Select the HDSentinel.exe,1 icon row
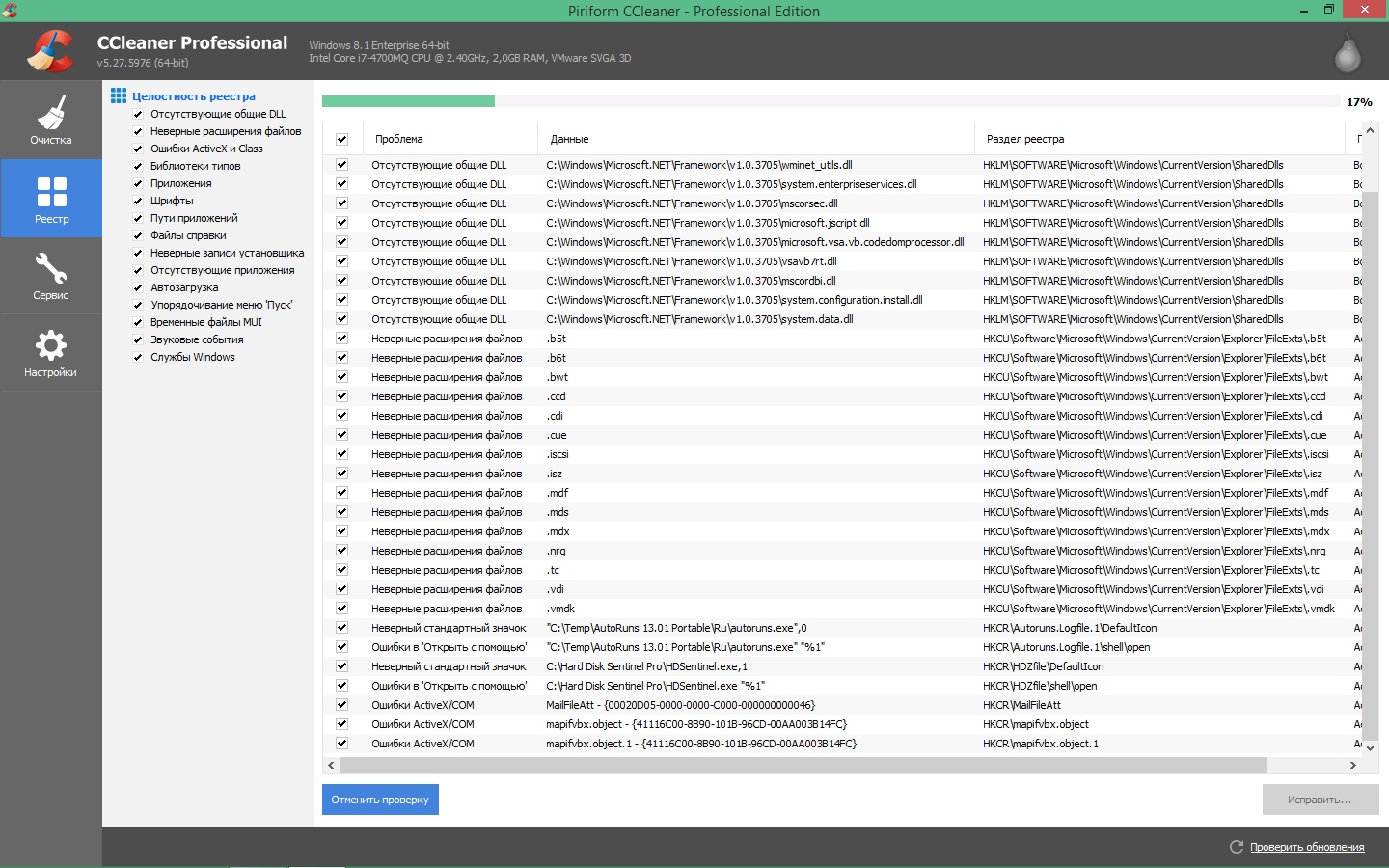The height and width of the screenshot is (868, 1389). point(842,666)
